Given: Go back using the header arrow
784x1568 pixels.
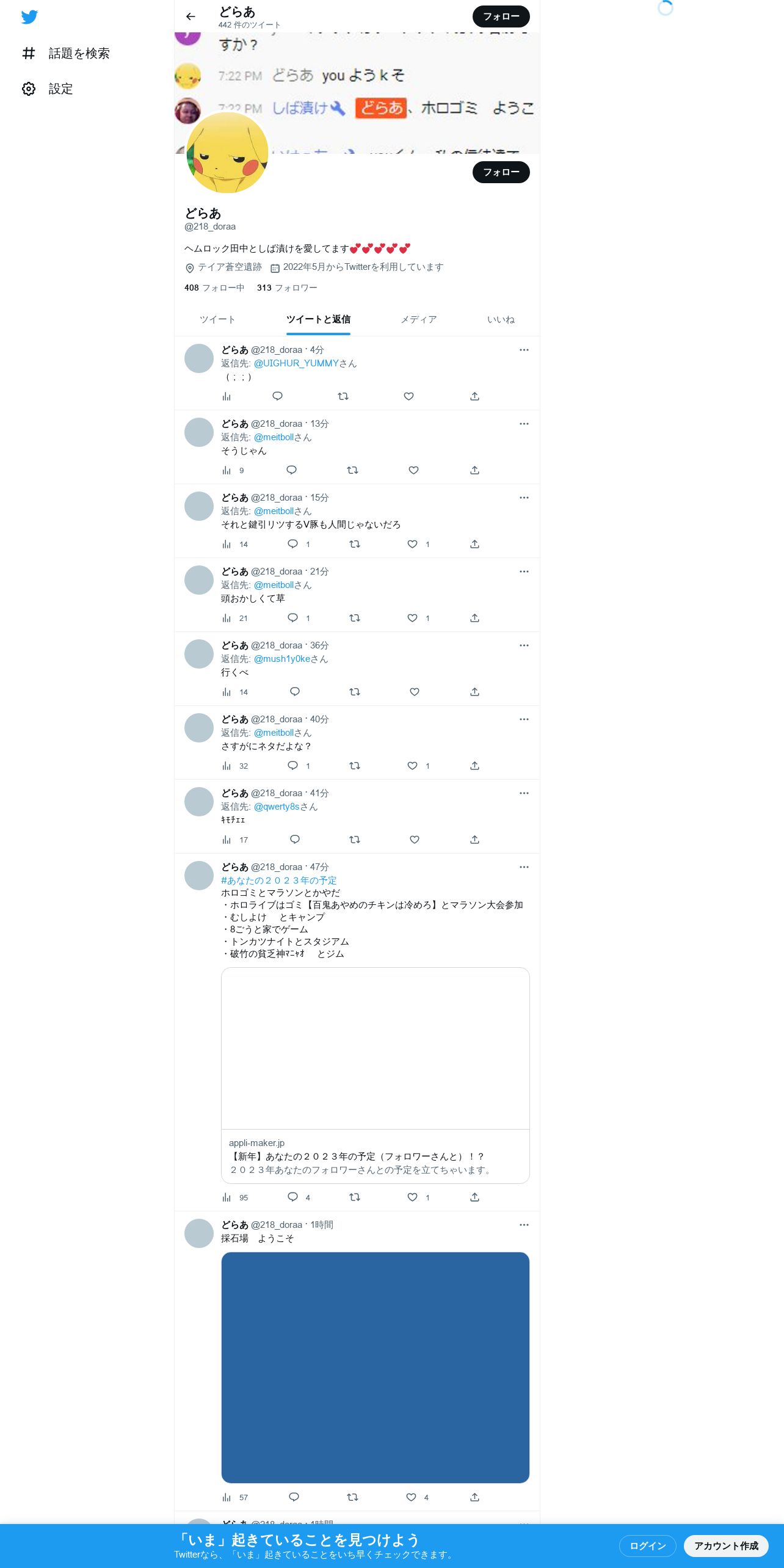Looking at the screenshot, I should (x=191, y=16).
